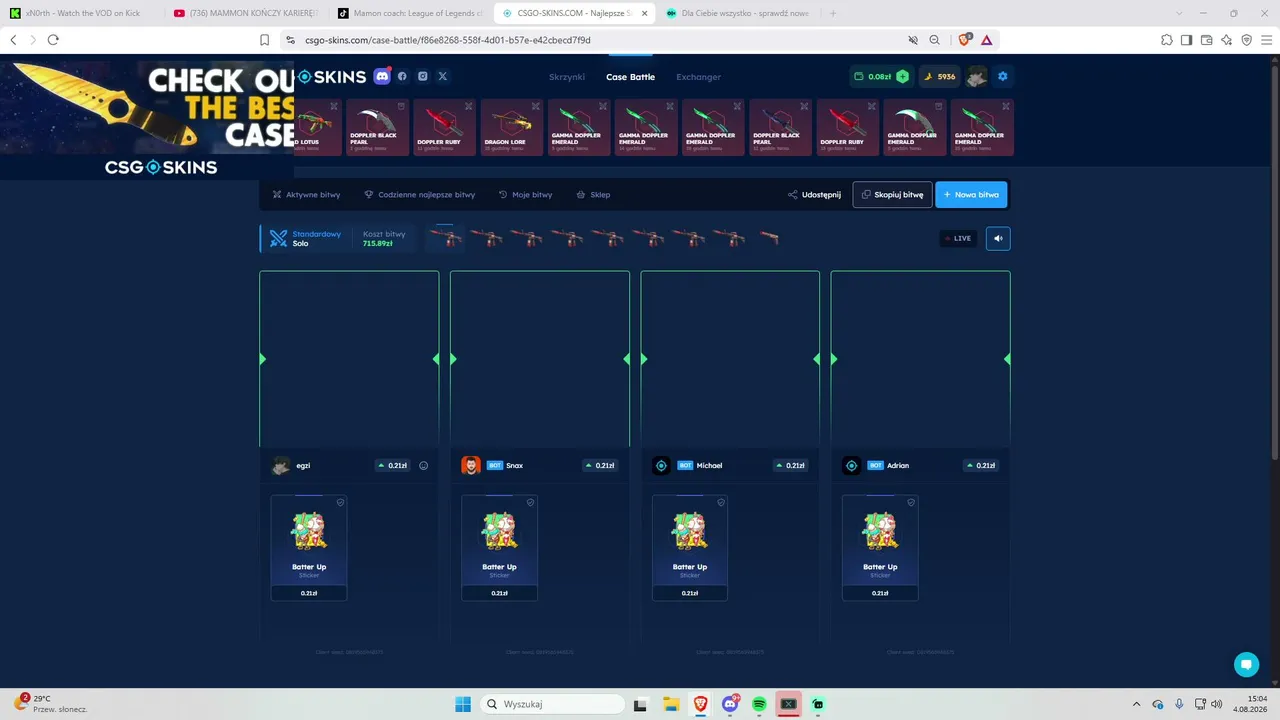Image resolution: width=1280 pixels, height=720 pixels.
Task: Click the Brave Rewards triangle icon
Action: 986,40
